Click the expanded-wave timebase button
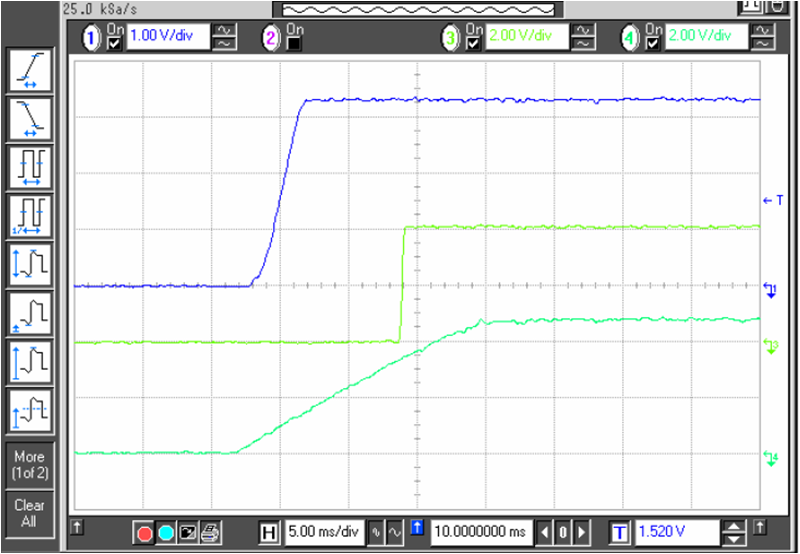 [x=395, y=533]
